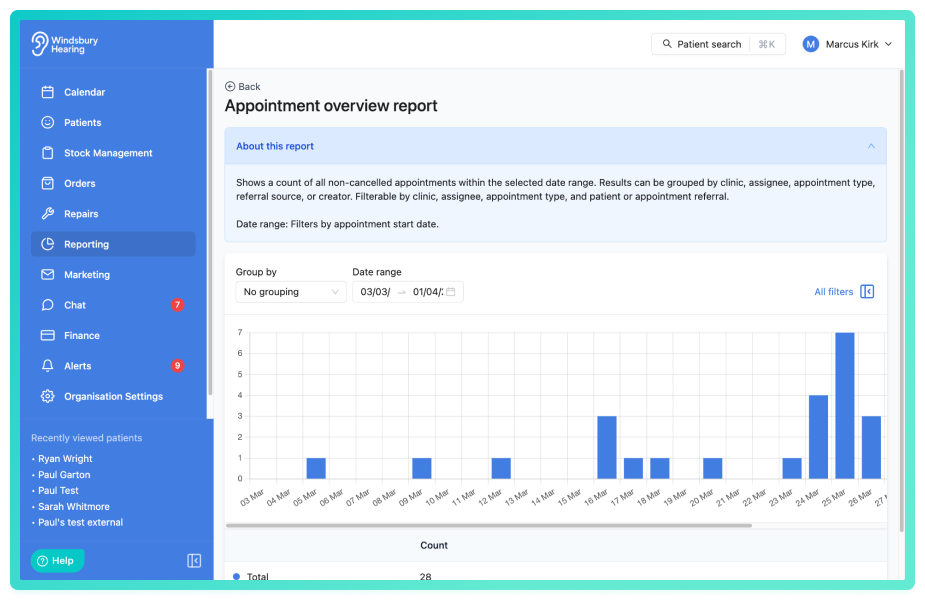Viewport: 925px width, 600px height.
Task: Click the chart horizontal scrollbar
Action: [x=488, y=525]
